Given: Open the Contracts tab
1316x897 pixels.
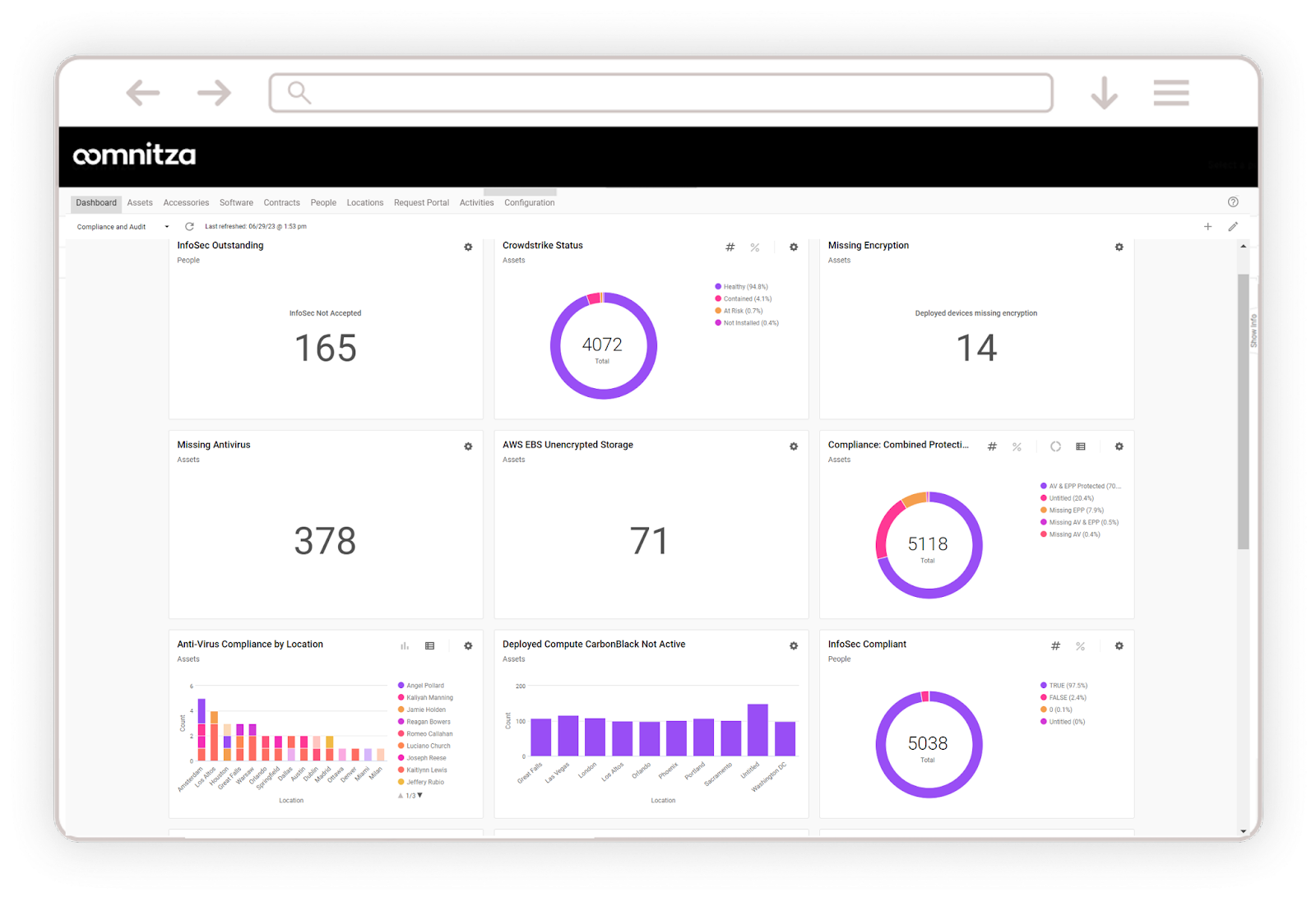Looking at the screenshot, I should click(x=281, y=203).
